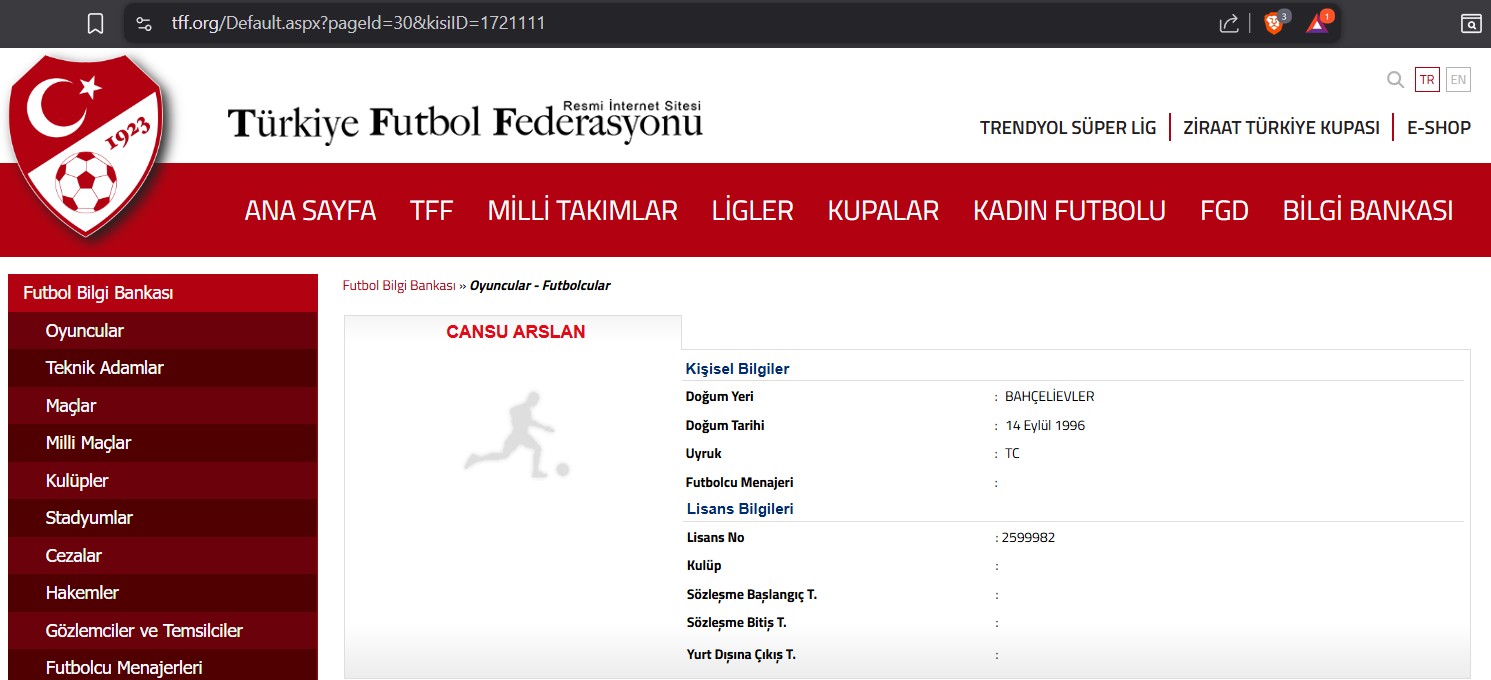Go to Futbol Bilgi Bankası via breadcrumb
The image size is (1491, 680).
coord(397,285)
